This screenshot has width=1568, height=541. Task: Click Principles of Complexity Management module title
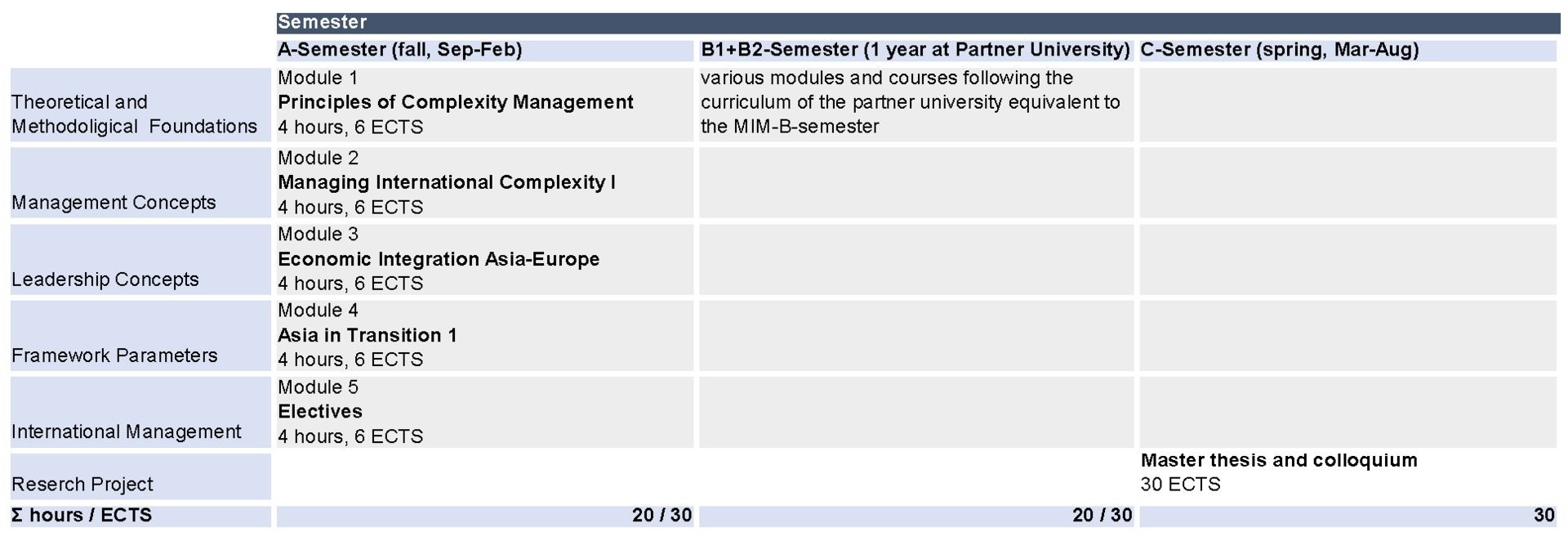(456, 102)
